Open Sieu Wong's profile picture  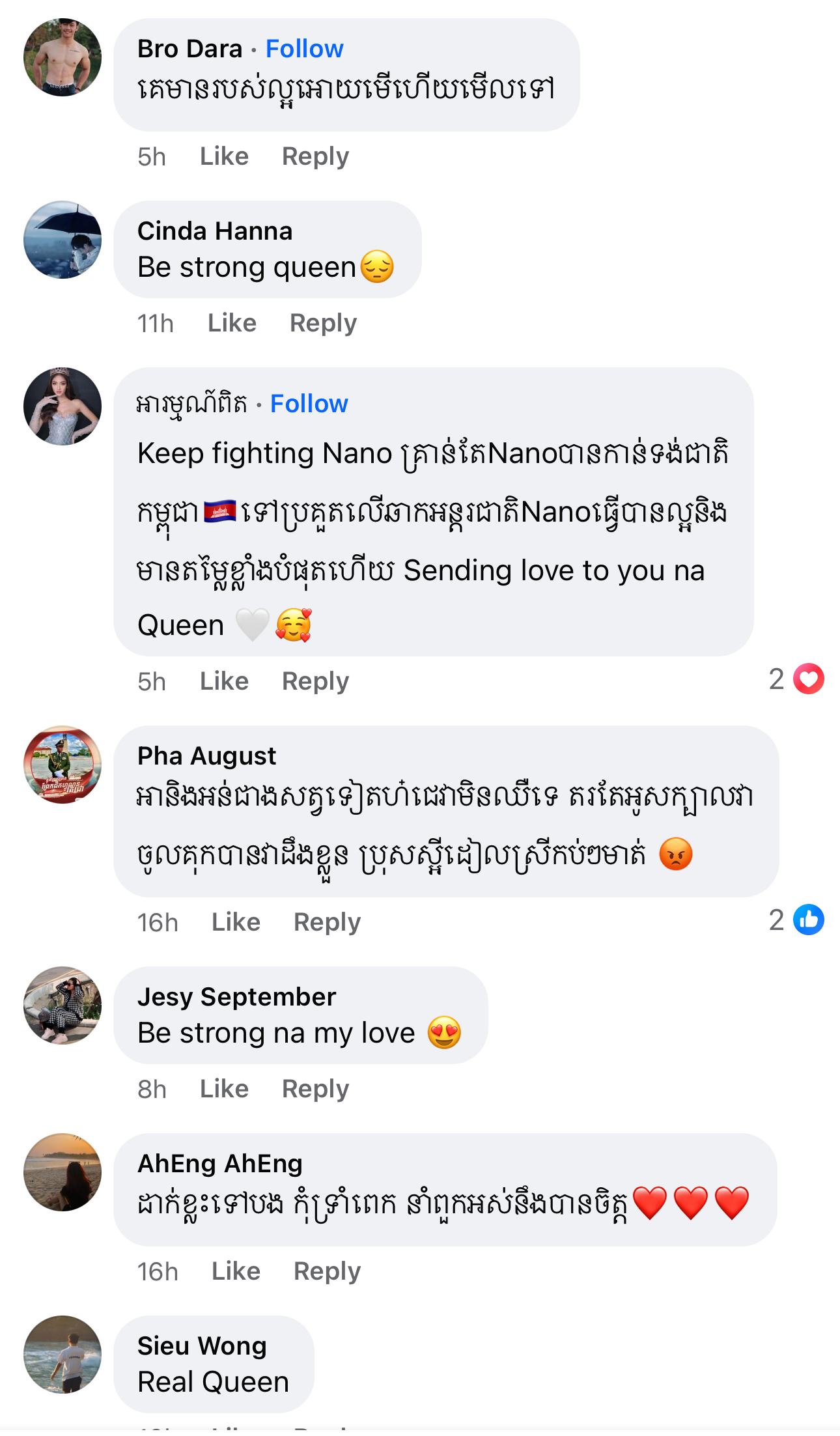(x=63, y=1355)
